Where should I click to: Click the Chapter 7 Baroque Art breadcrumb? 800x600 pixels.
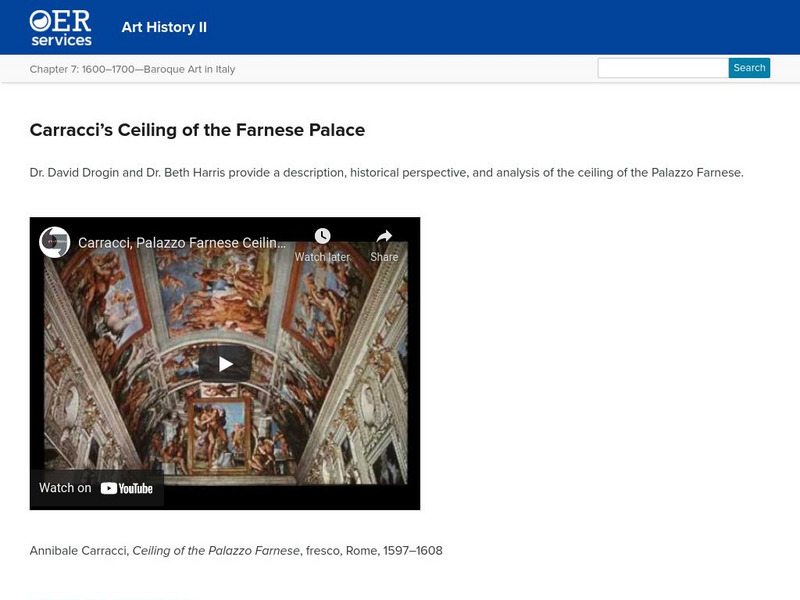coord(133,67)
